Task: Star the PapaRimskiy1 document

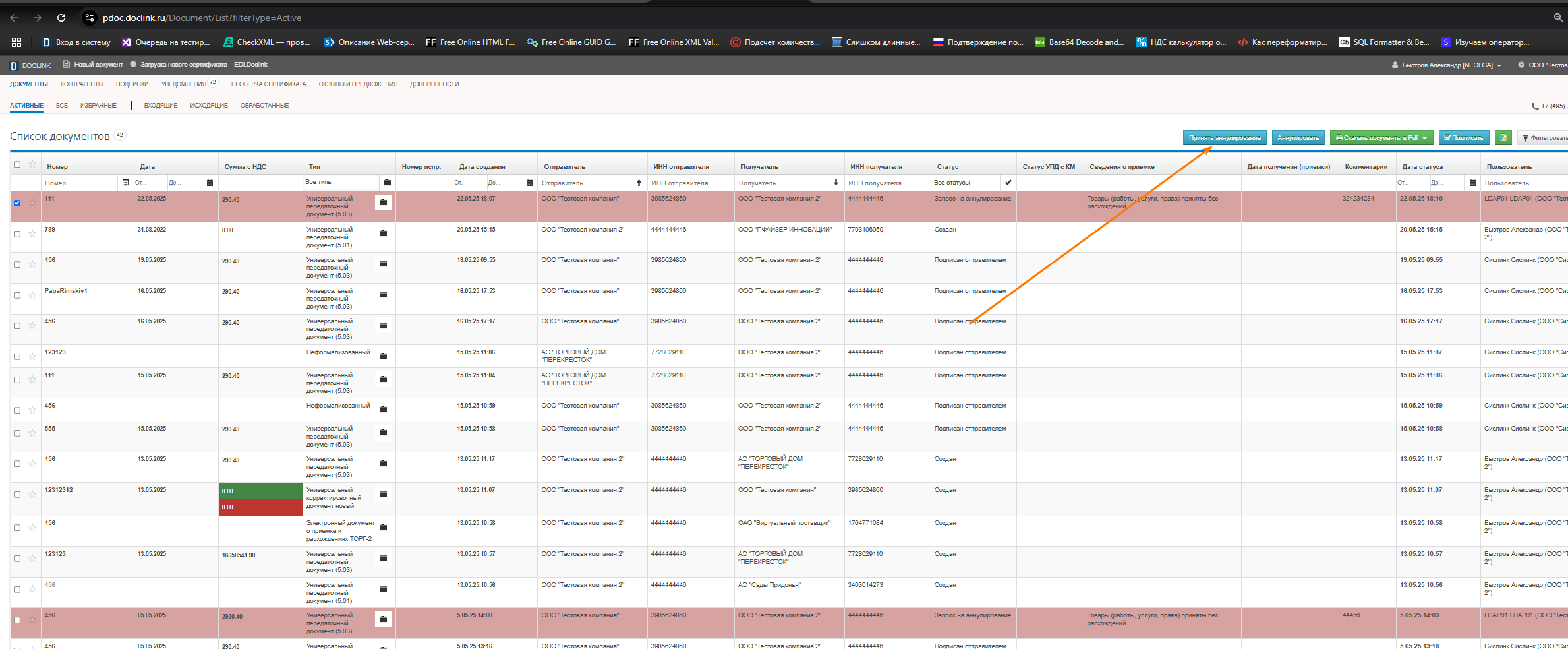Action: [32, 295]
